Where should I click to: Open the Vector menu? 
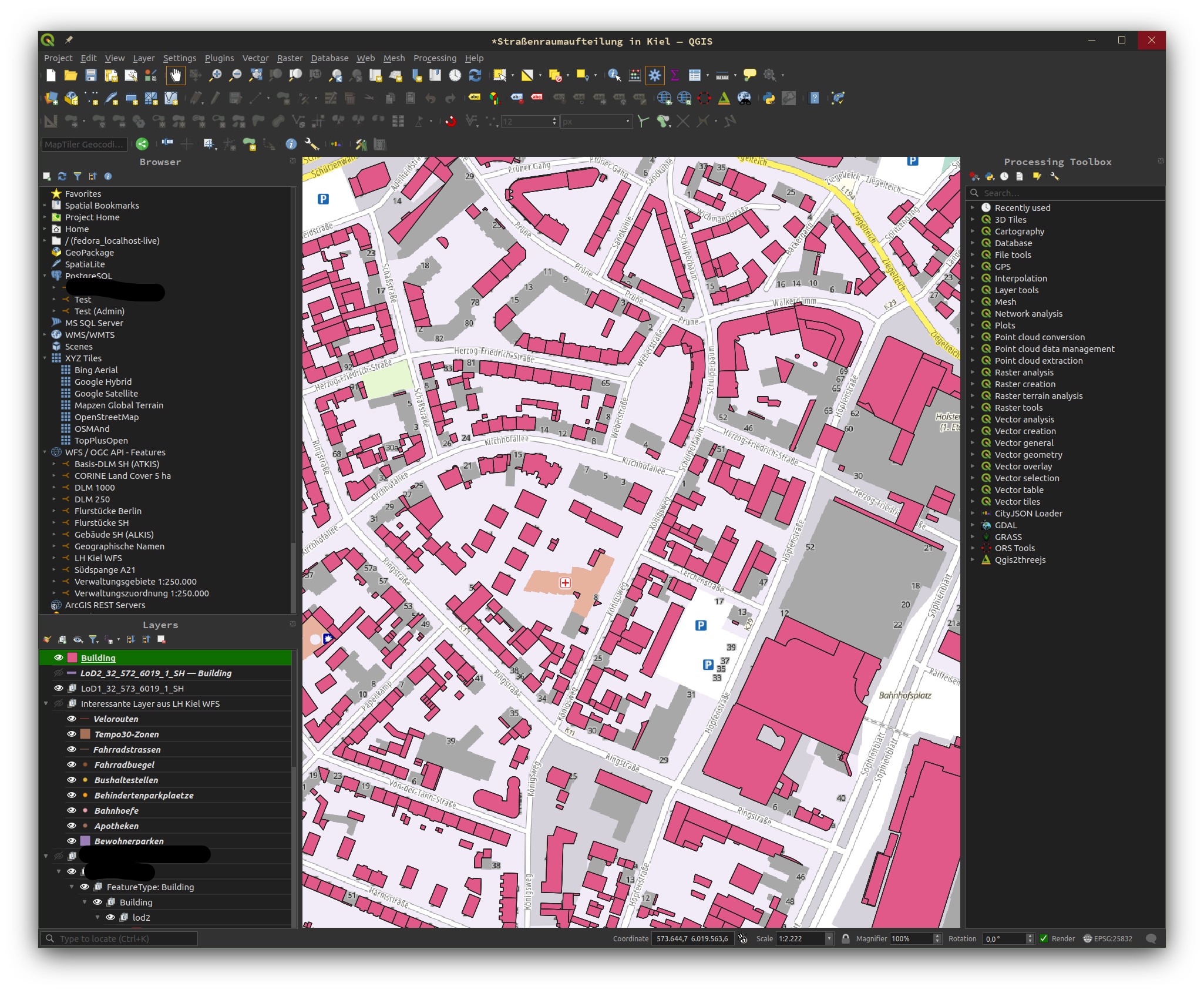click(x=255, y=58)
